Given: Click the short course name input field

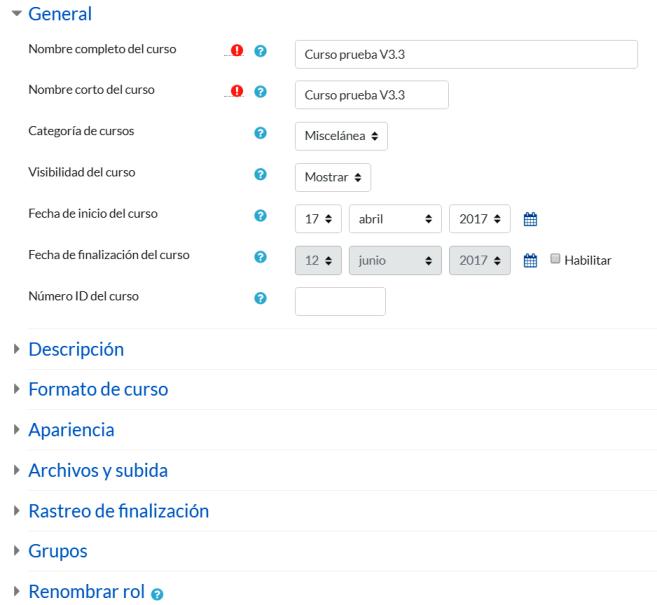Looking at the screenshot, I should [x=372, y=95].
